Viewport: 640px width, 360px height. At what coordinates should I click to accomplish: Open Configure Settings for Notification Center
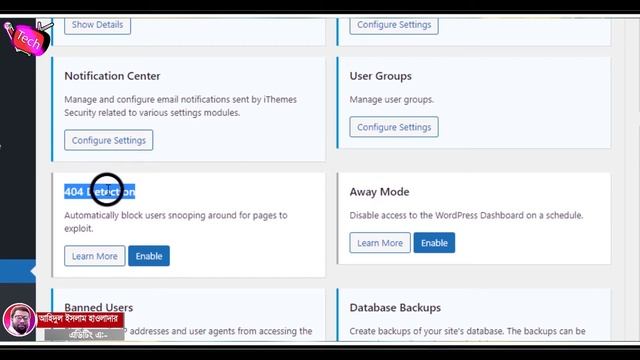tap(109, 140)
